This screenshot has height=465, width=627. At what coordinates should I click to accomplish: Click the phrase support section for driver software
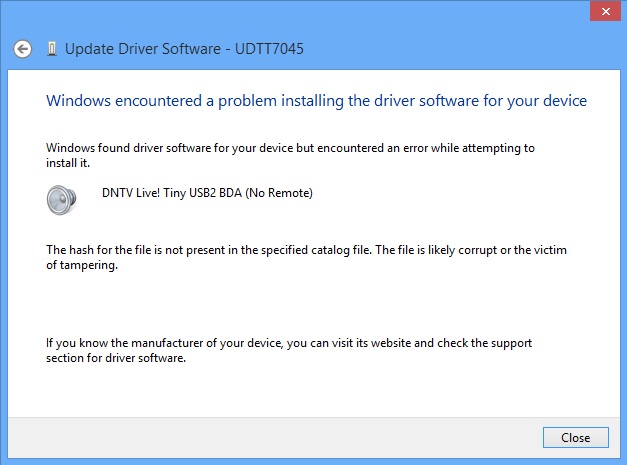point(117,359)
